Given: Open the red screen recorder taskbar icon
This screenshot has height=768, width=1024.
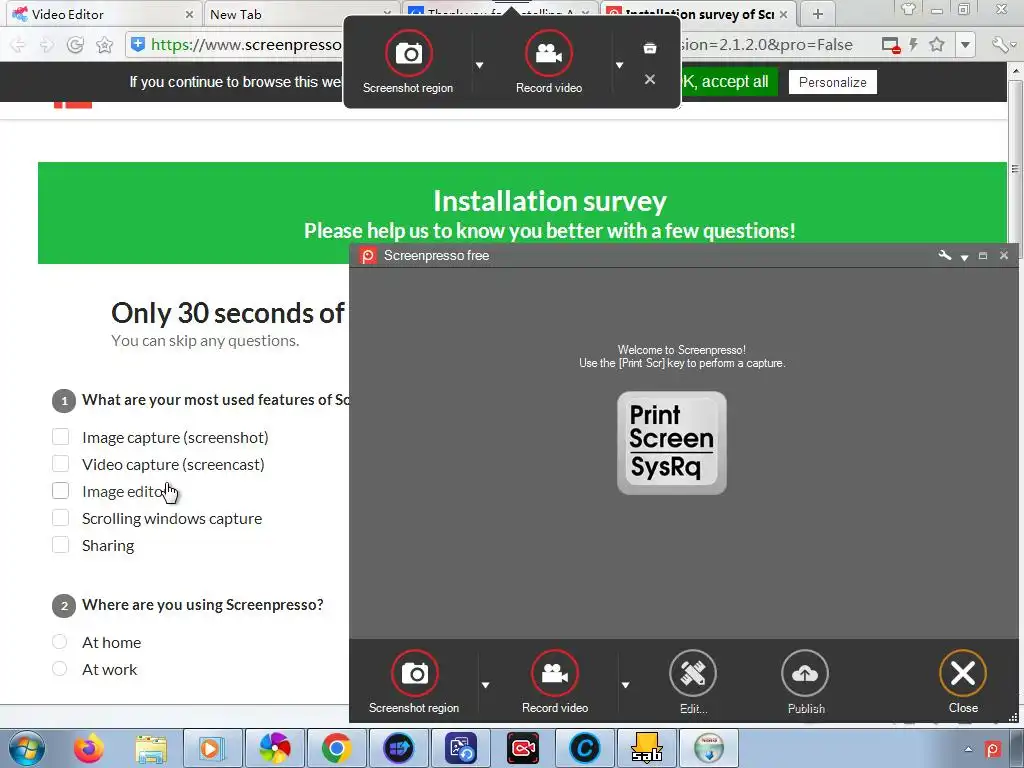Looking at the screenshot, I should click(523, 748).
